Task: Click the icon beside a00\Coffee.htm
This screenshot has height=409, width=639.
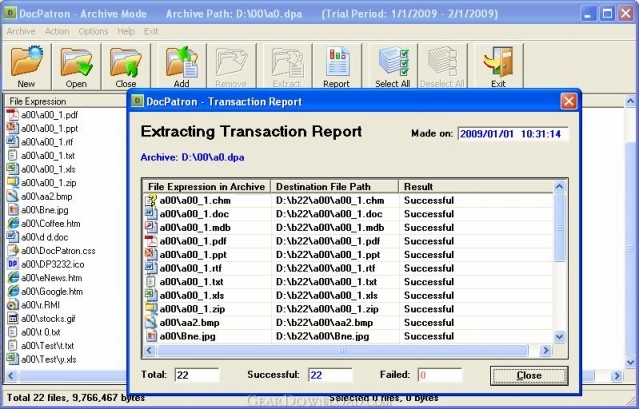Action: [x=13, y=223]
